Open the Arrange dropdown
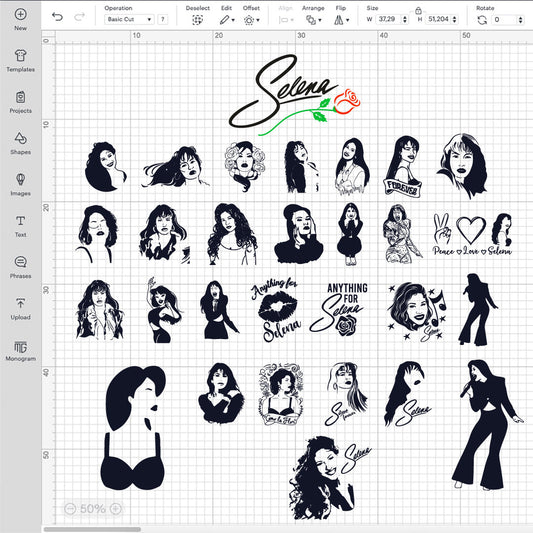 [x=313, y=20]
